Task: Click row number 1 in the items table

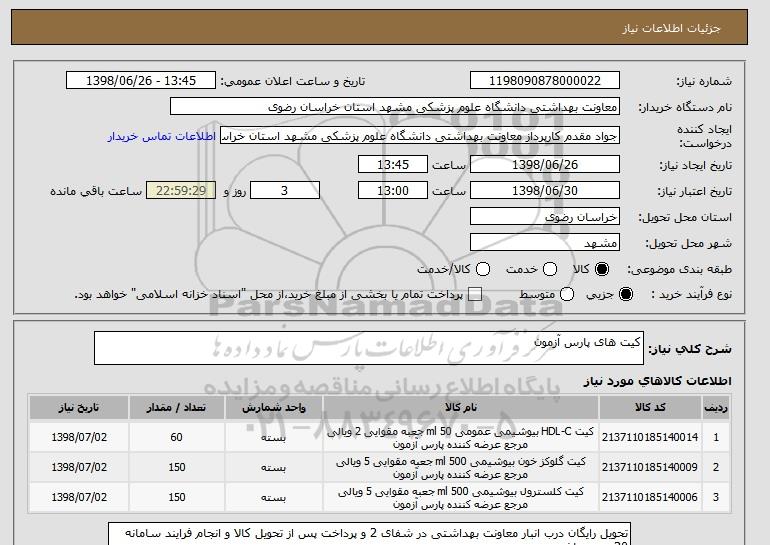Action: [x=716, y=437]
